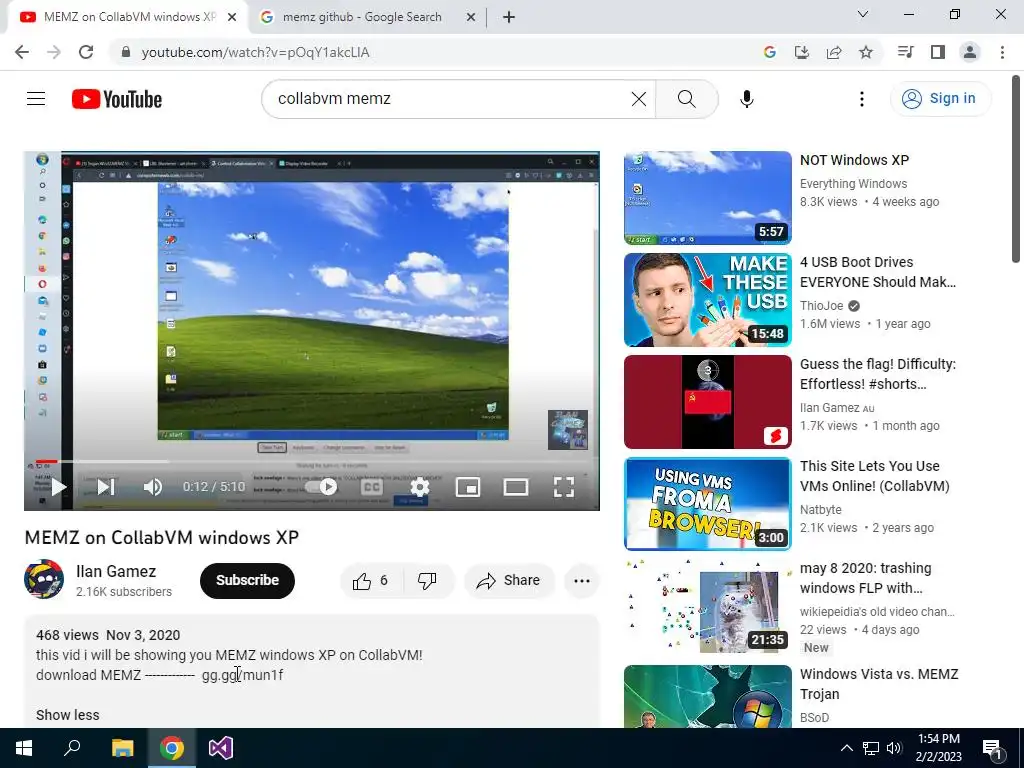Open Ilan Gamez channel avatar
The height and width of the screenshot is (768, 1024).
(x=44, y=579)
